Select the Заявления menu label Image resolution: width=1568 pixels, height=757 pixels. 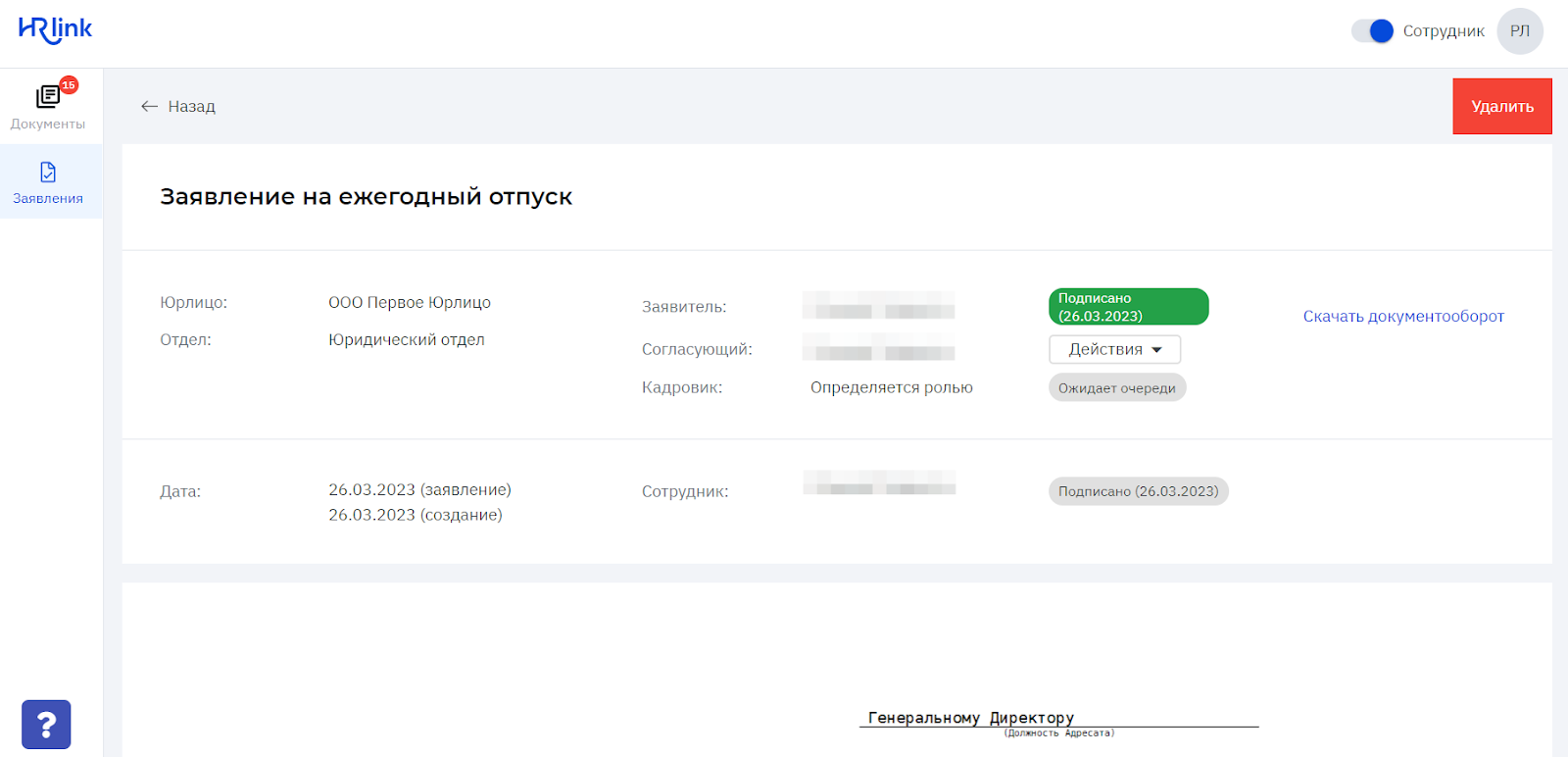click(x=48, y=198)
